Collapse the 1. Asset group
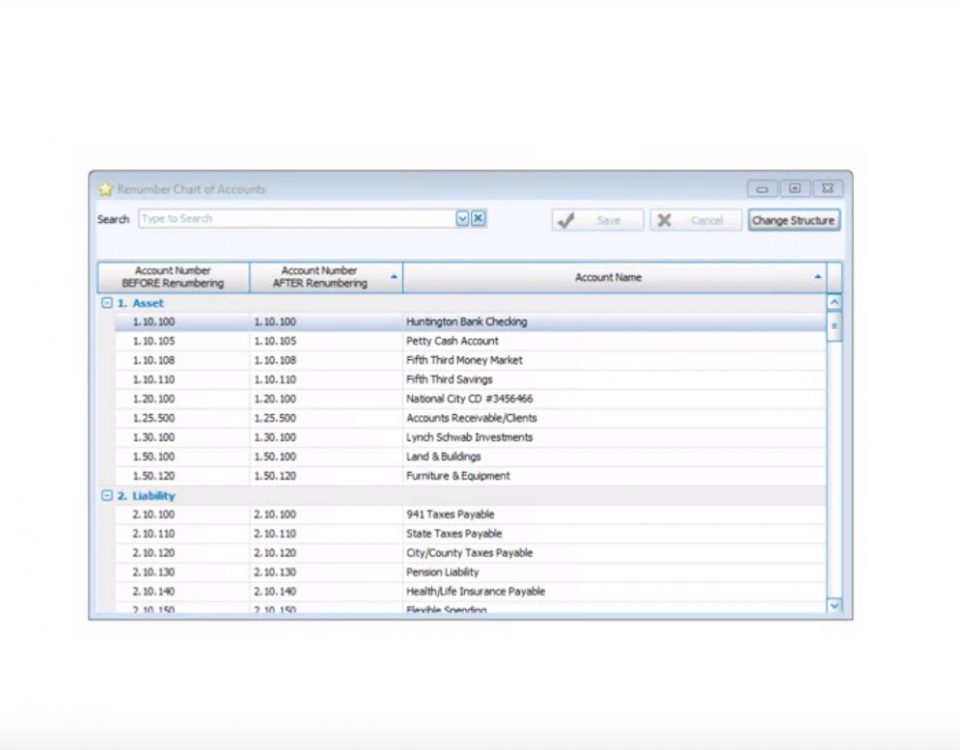Image resolution: width=960 pixels, height=750 pixels. 107,303
